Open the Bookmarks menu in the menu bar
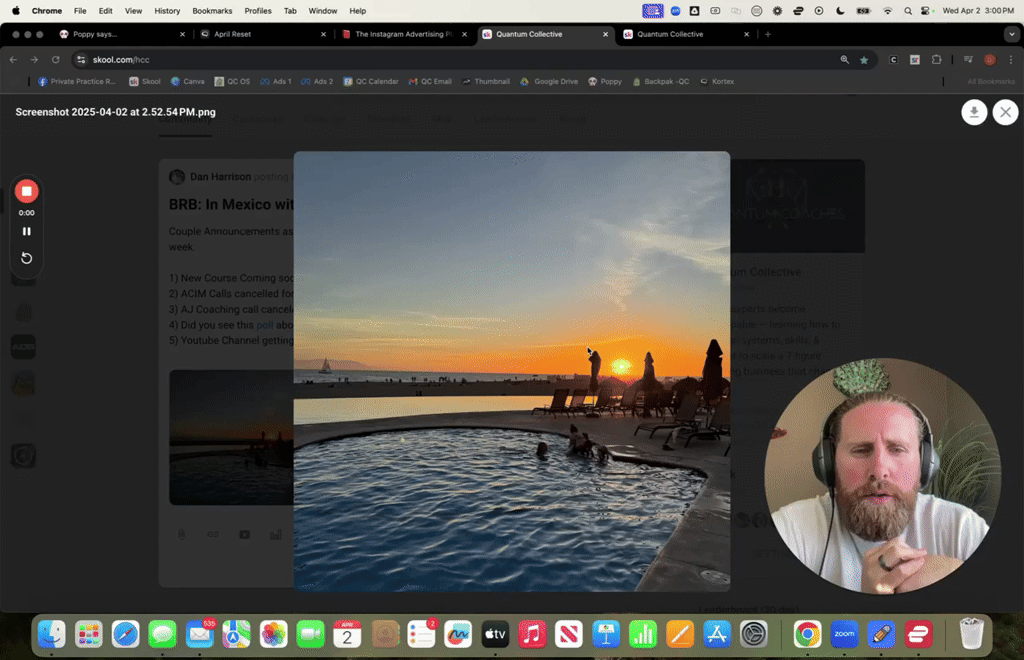Image resolution: width=1024 pixels, height=660 pixels. [x=212, y=10]
